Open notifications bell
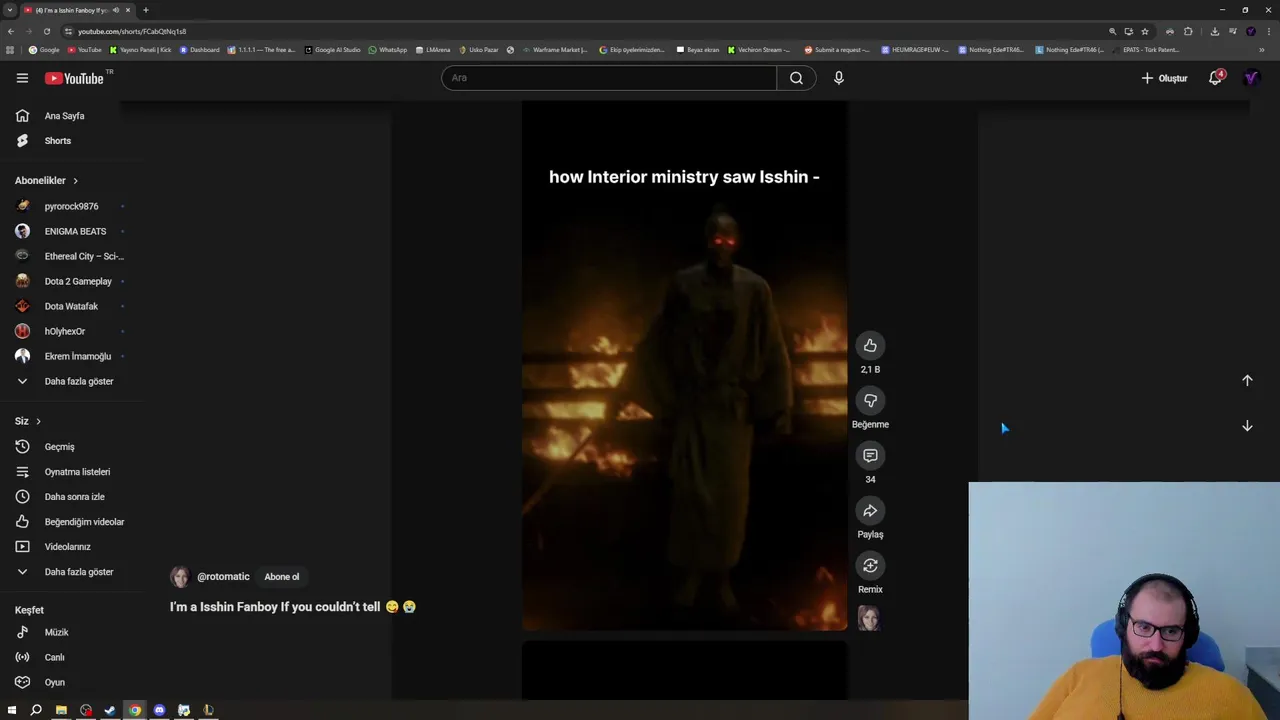The width and height of the screenshot is (1280, 720). click(x=1216, y=78)
